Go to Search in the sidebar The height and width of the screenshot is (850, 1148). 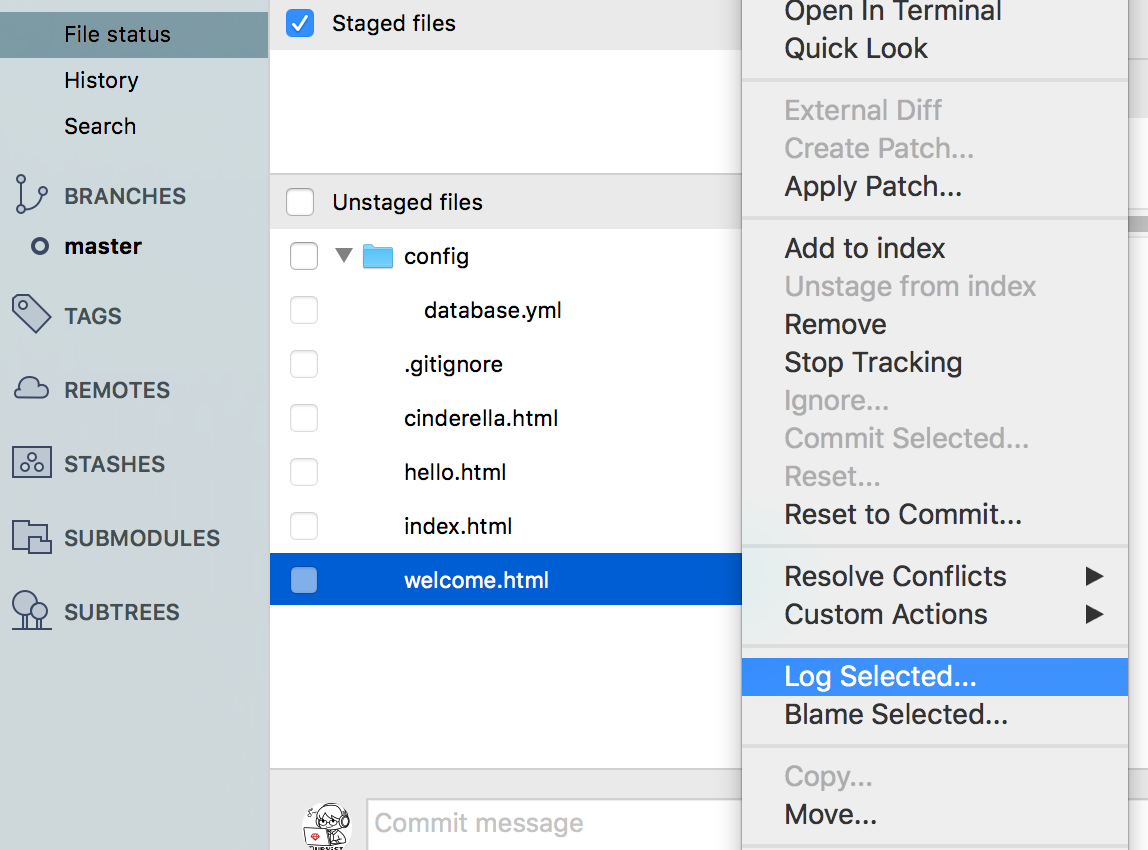point(100,126)
